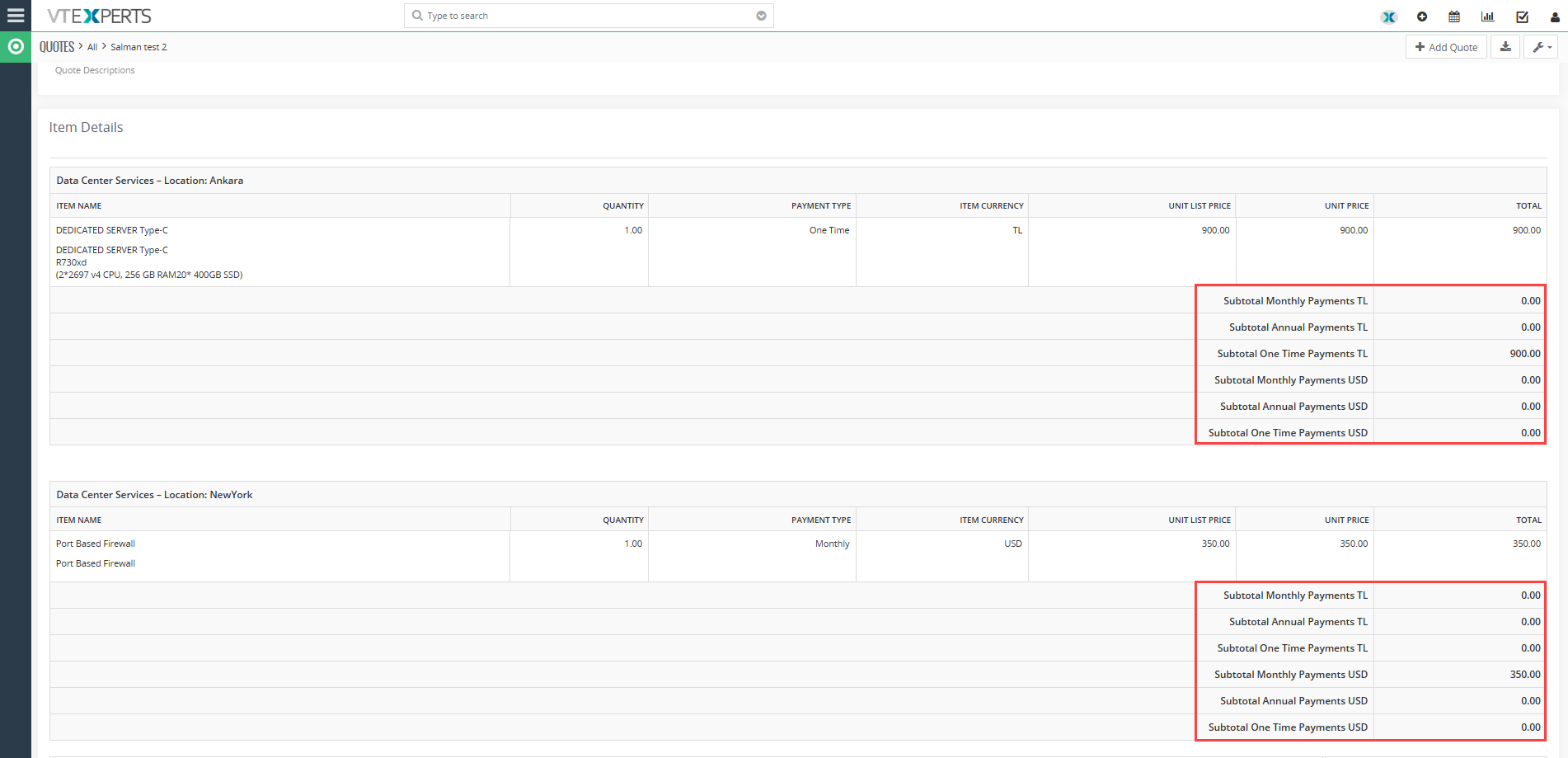Click the import download icon button
Screen dimensions: 1568x758
click(x=1505, y=47)
